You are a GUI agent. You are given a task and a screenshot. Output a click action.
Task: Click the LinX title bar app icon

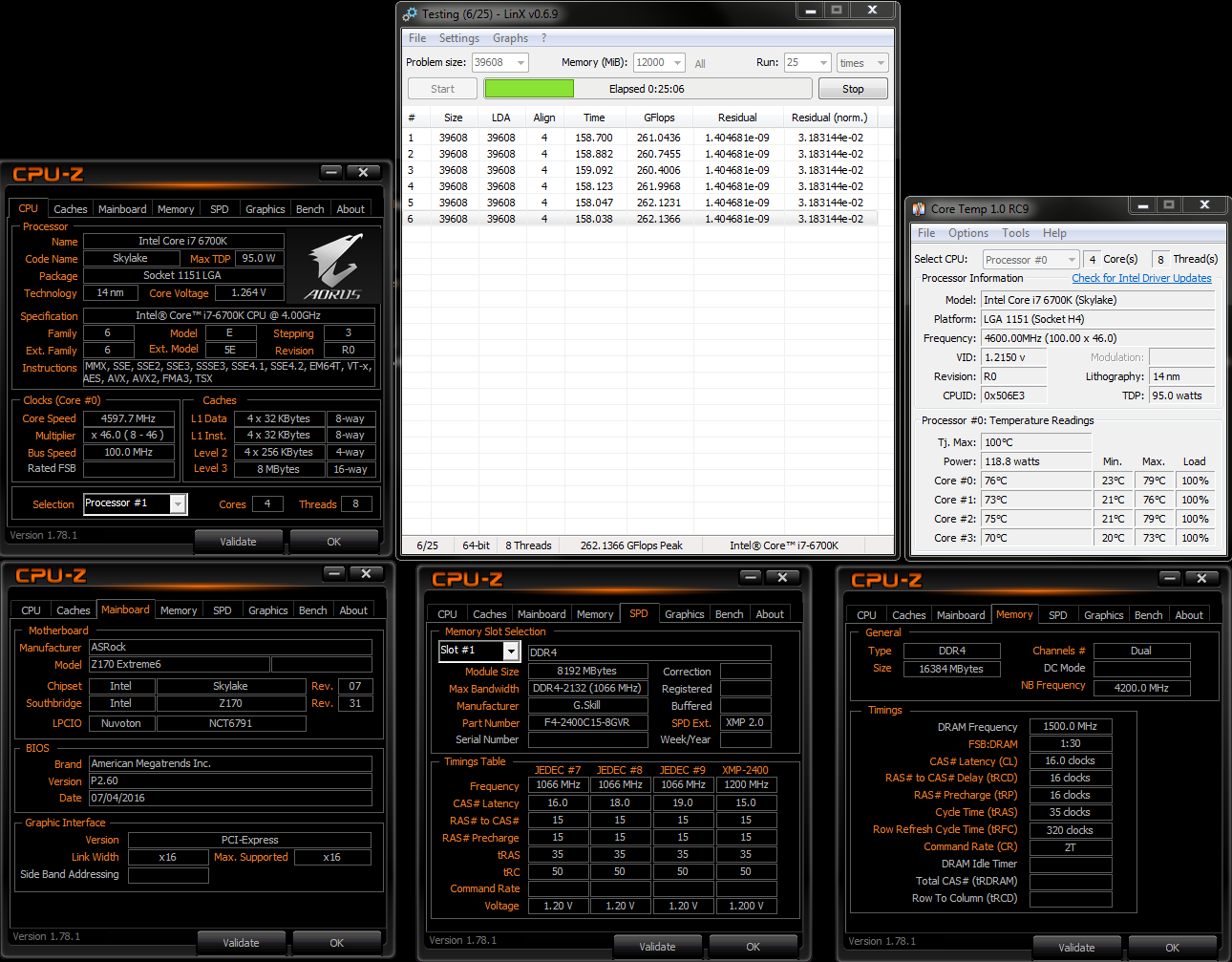pos(411,14)
